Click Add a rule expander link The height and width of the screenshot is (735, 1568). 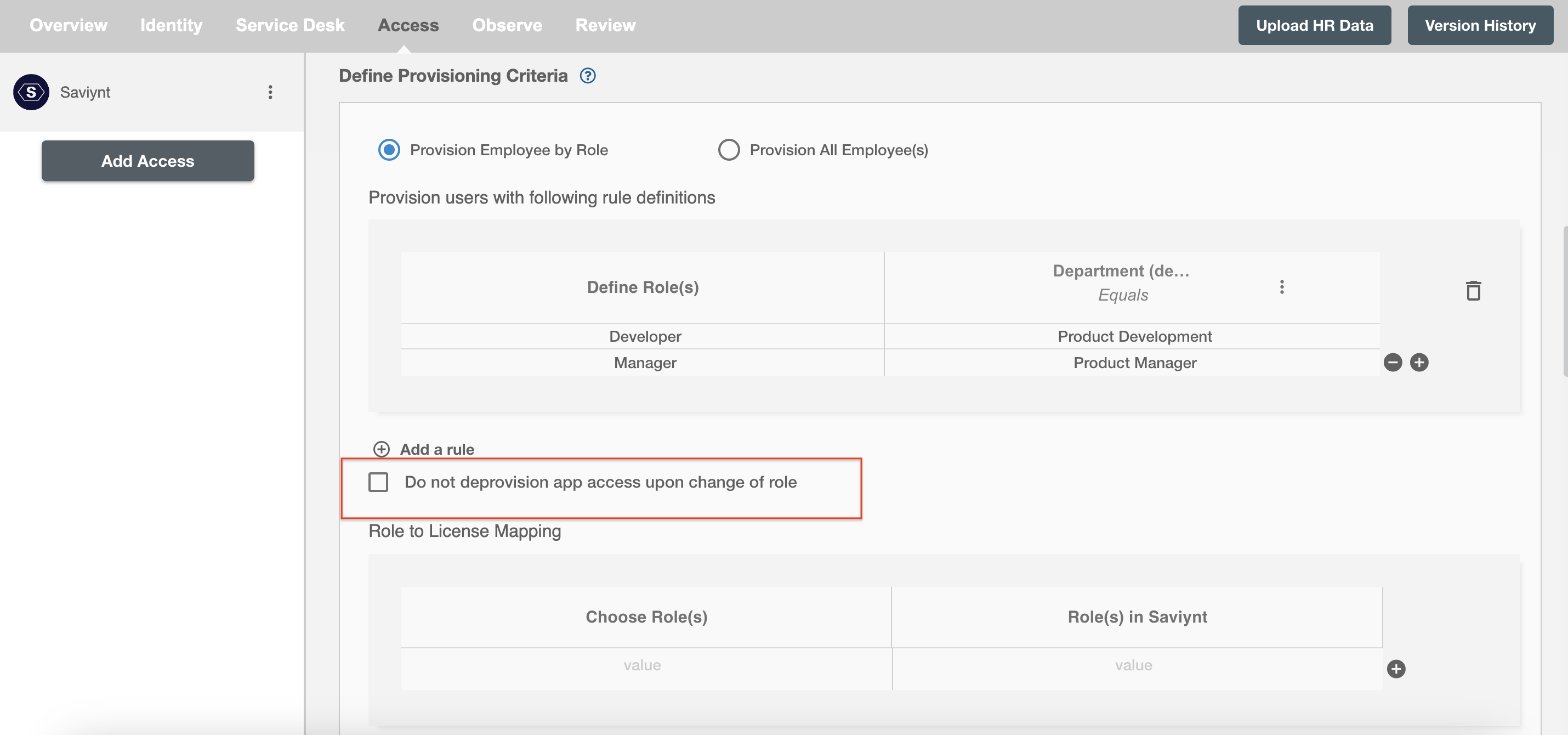point(424,448)
